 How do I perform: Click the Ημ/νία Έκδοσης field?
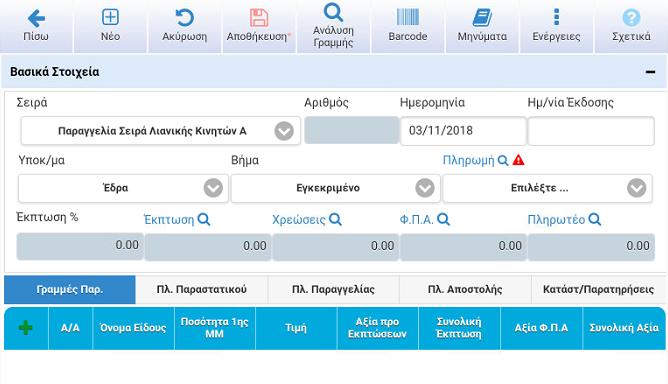pyautogui.click(x=591, y=131)
